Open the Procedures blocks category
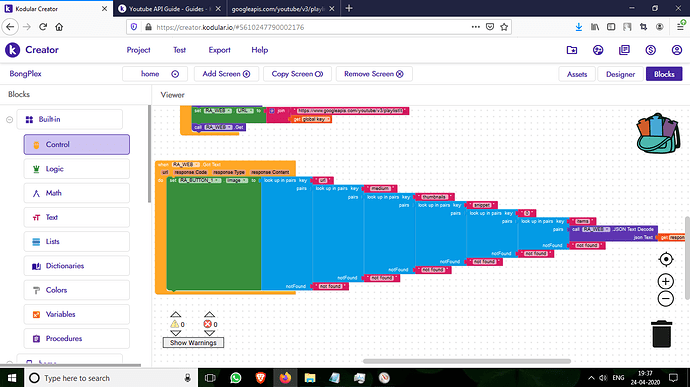The image size is (690, 387). [77, 338]
